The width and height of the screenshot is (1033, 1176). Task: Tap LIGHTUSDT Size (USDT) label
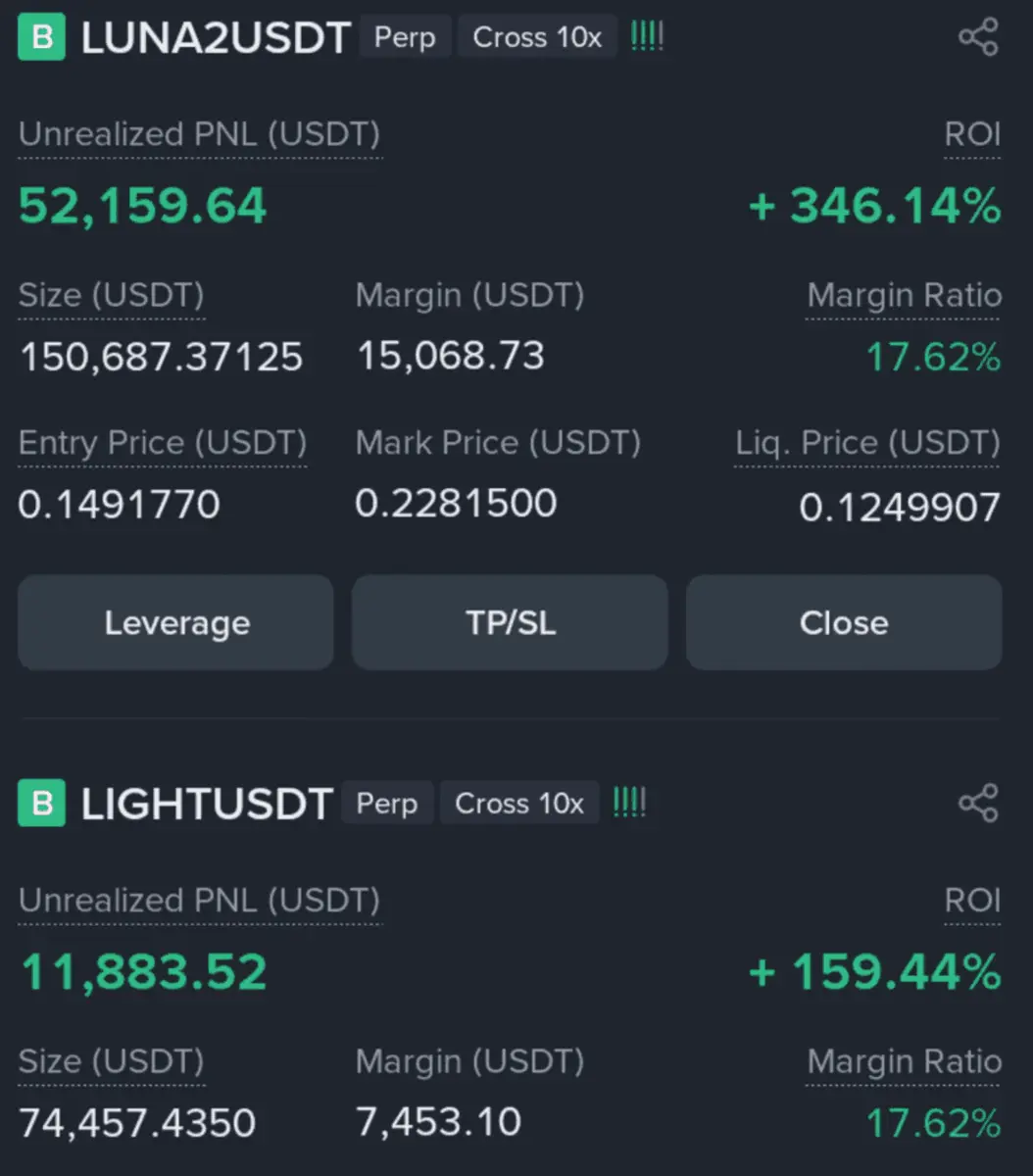click(111, 1061)
